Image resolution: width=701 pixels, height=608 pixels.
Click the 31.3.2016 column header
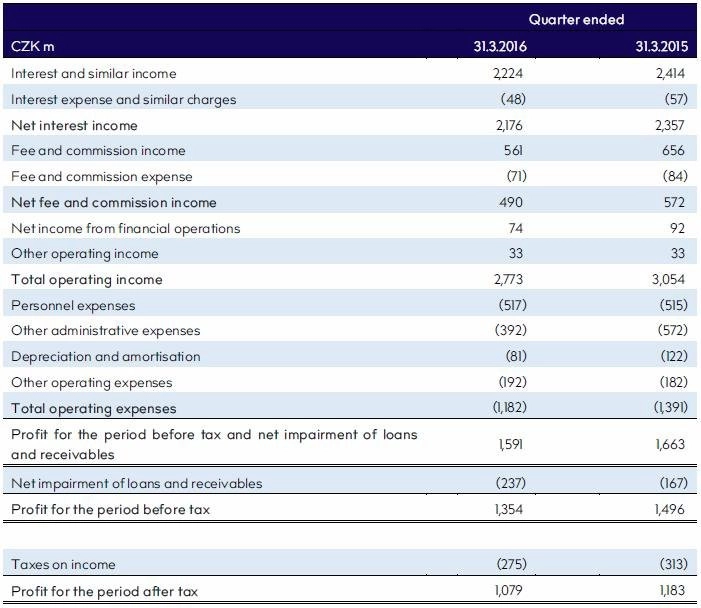[x=500, y=46]
